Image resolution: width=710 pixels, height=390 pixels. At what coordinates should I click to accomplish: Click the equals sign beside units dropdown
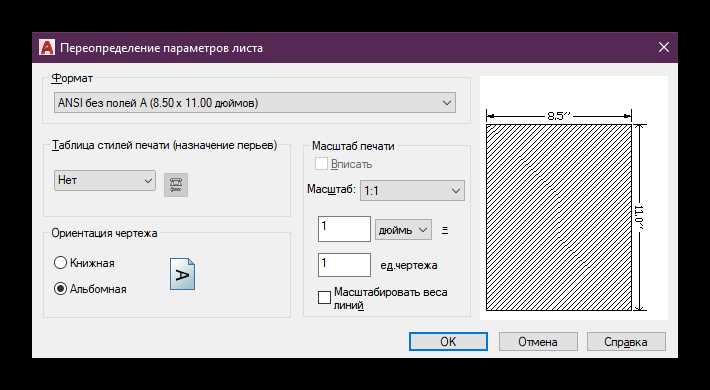445,230
